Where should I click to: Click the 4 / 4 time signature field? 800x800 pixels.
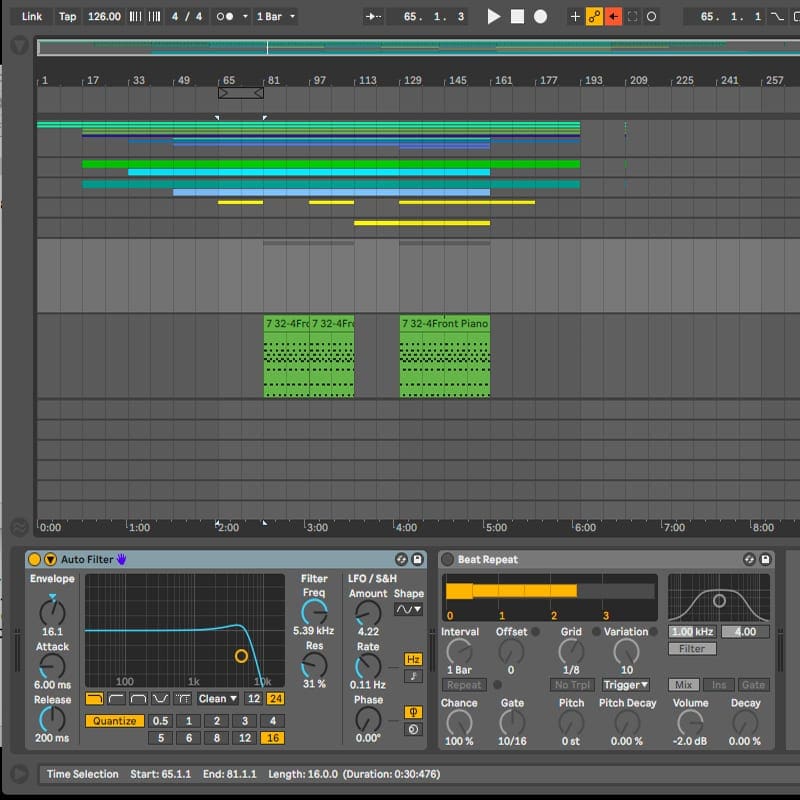[x=187, y=17]
